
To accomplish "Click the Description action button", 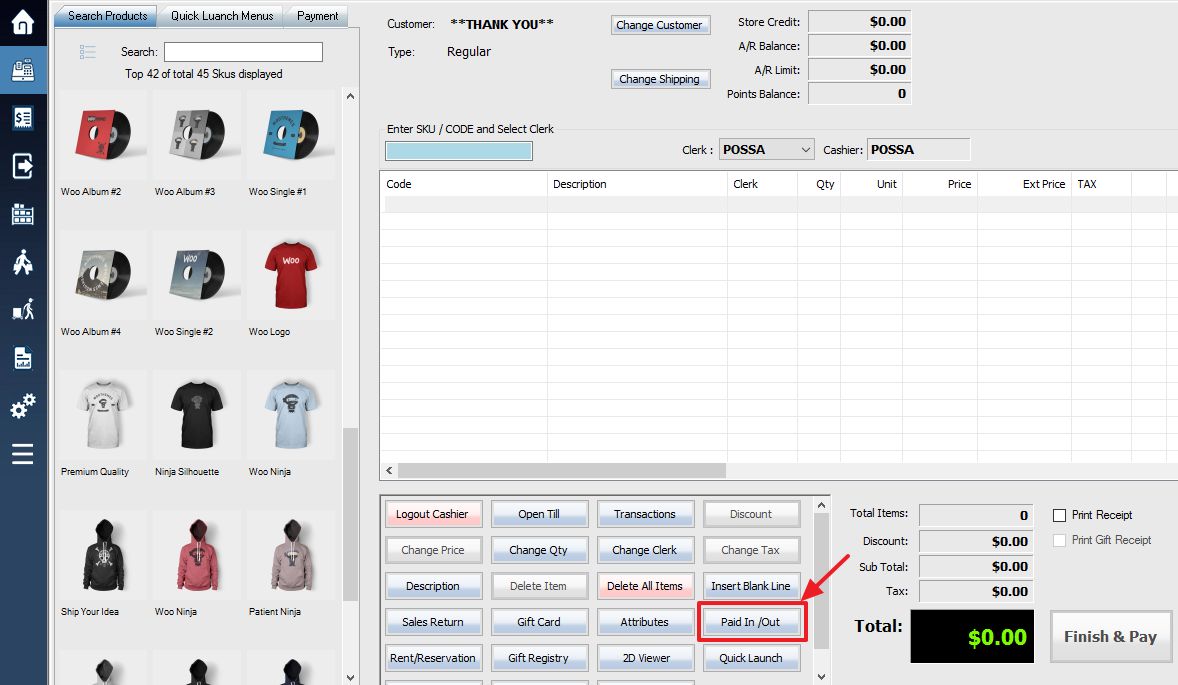I will pyautogui.click(x=433, y=587).
